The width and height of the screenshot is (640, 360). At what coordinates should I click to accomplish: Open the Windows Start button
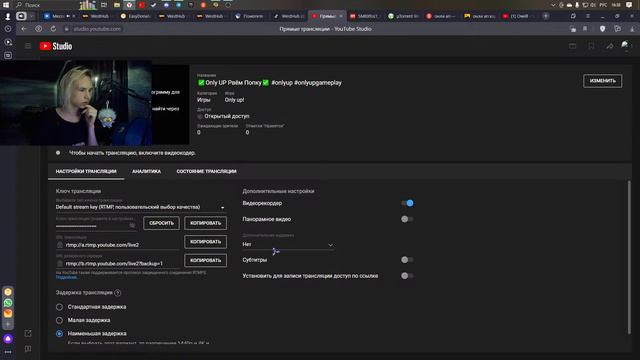(6, 5)
